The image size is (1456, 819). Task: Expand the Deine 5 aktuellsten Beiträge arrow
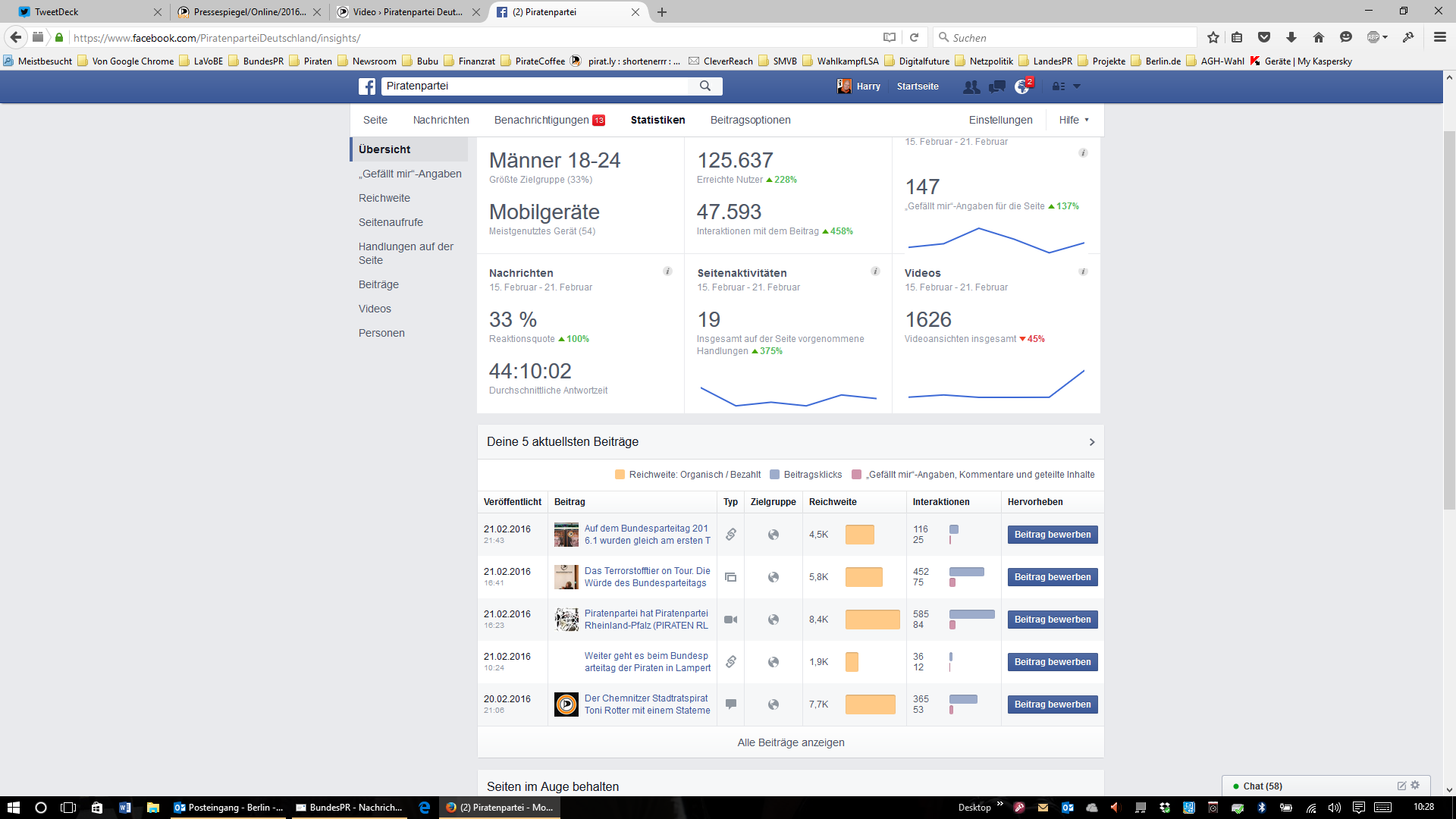1092,442
